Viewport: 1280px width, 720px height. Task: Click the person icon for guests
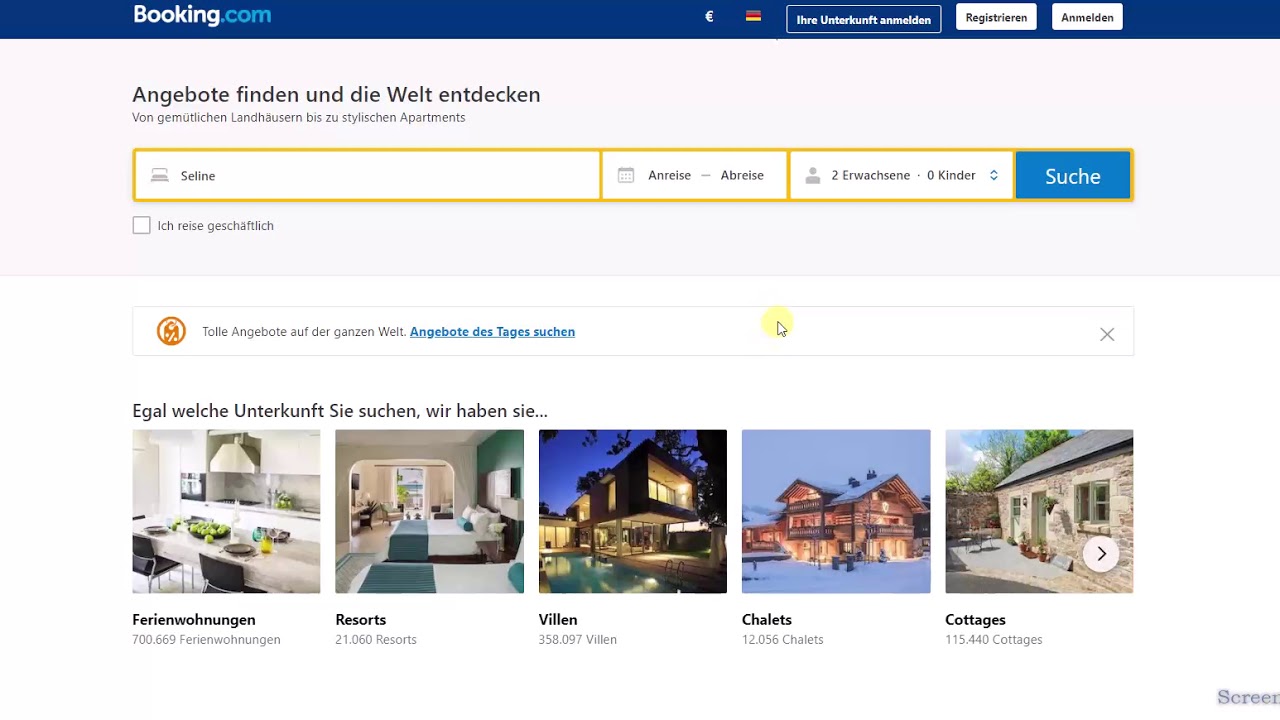813,176
